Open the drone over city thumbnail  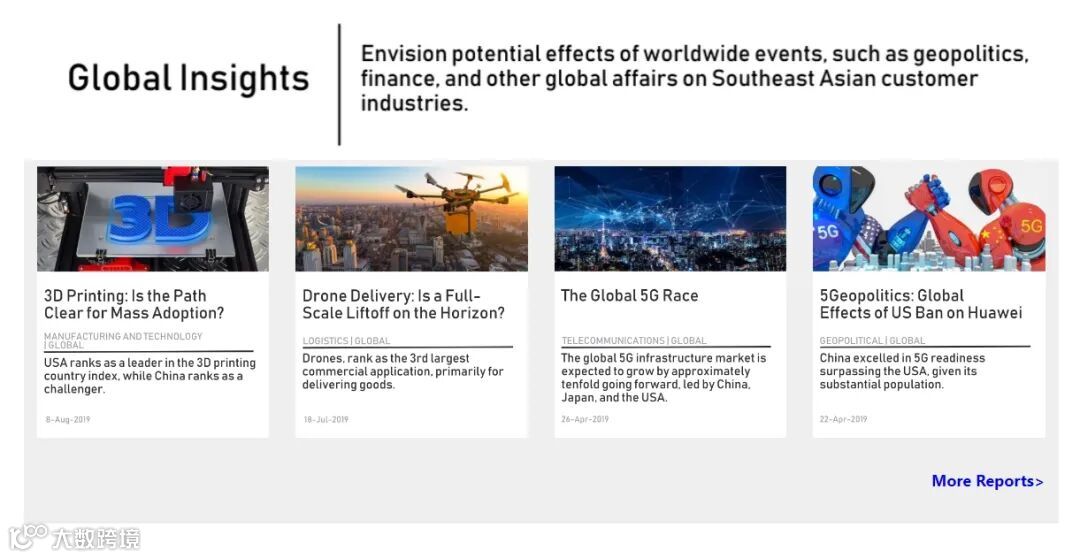click(411, 218)
